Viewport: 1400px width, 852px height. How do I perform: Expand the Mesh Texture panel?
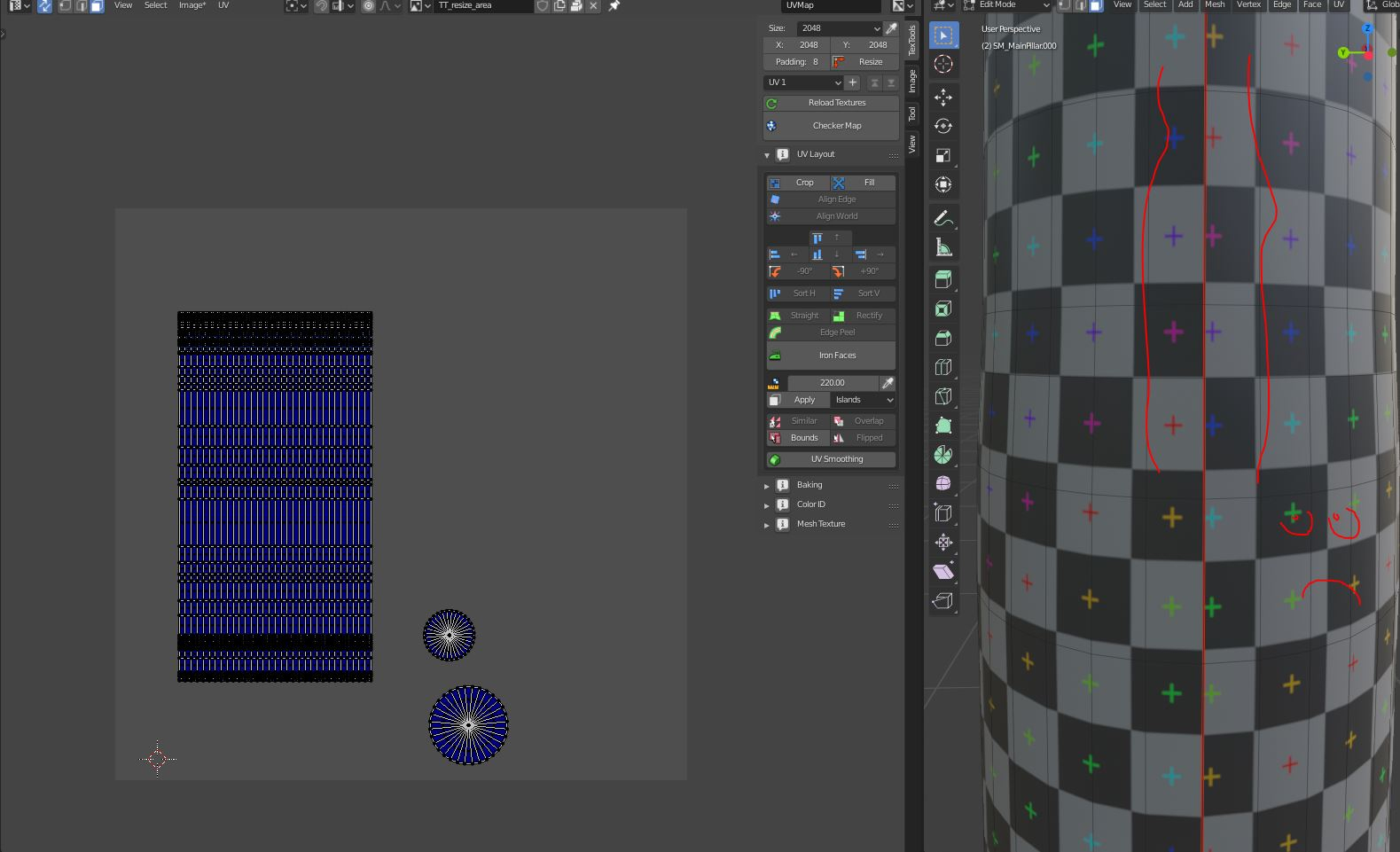(767, 525)
